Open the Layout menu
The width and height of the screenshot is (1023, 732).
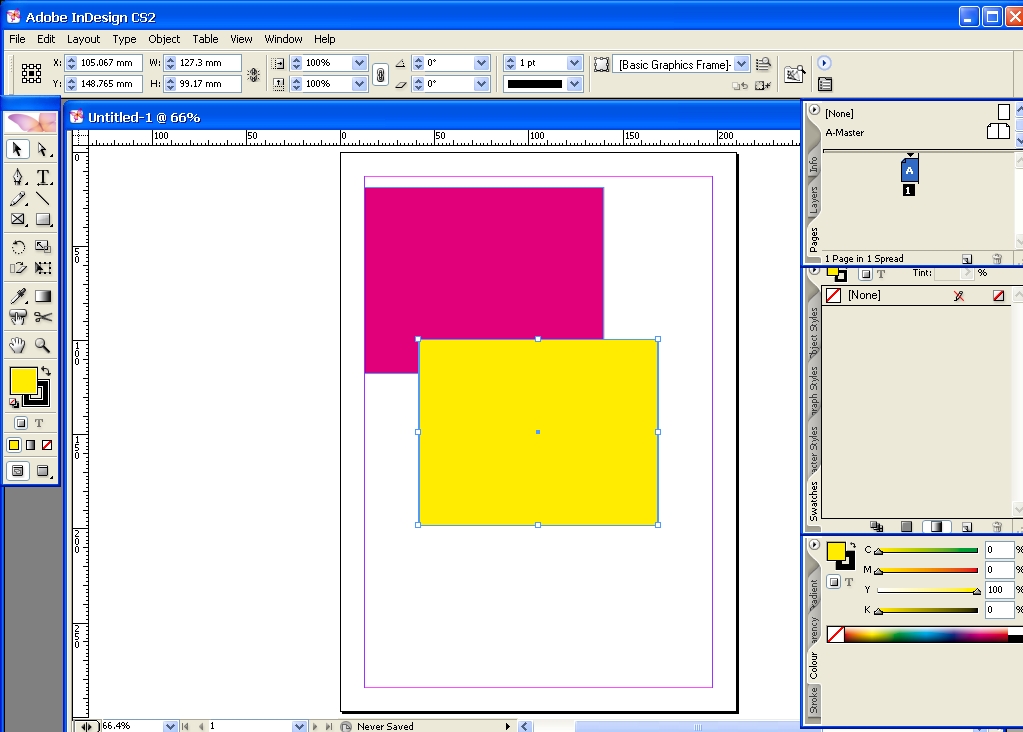point(84,39)
